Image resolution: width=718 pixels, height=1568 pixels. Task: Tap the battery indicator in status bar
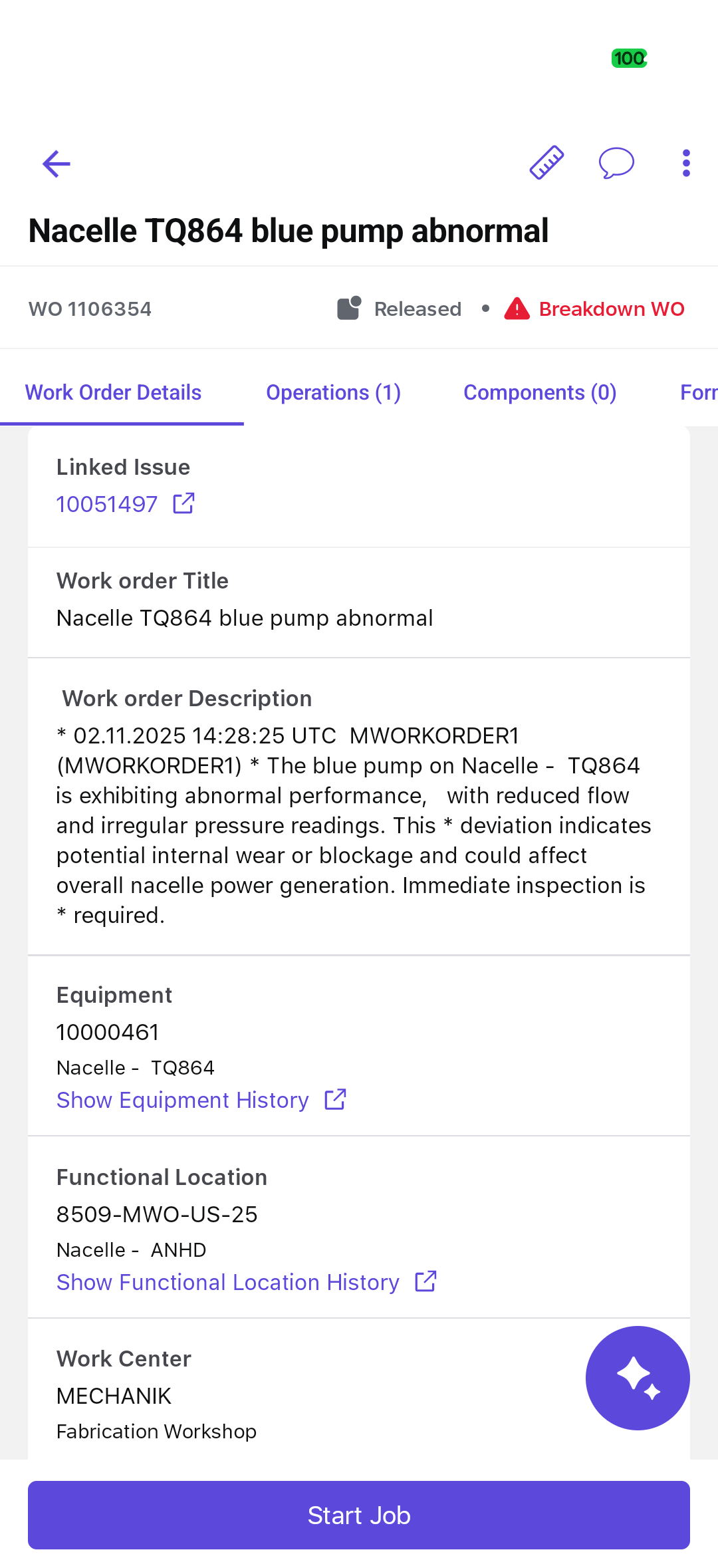629,59
